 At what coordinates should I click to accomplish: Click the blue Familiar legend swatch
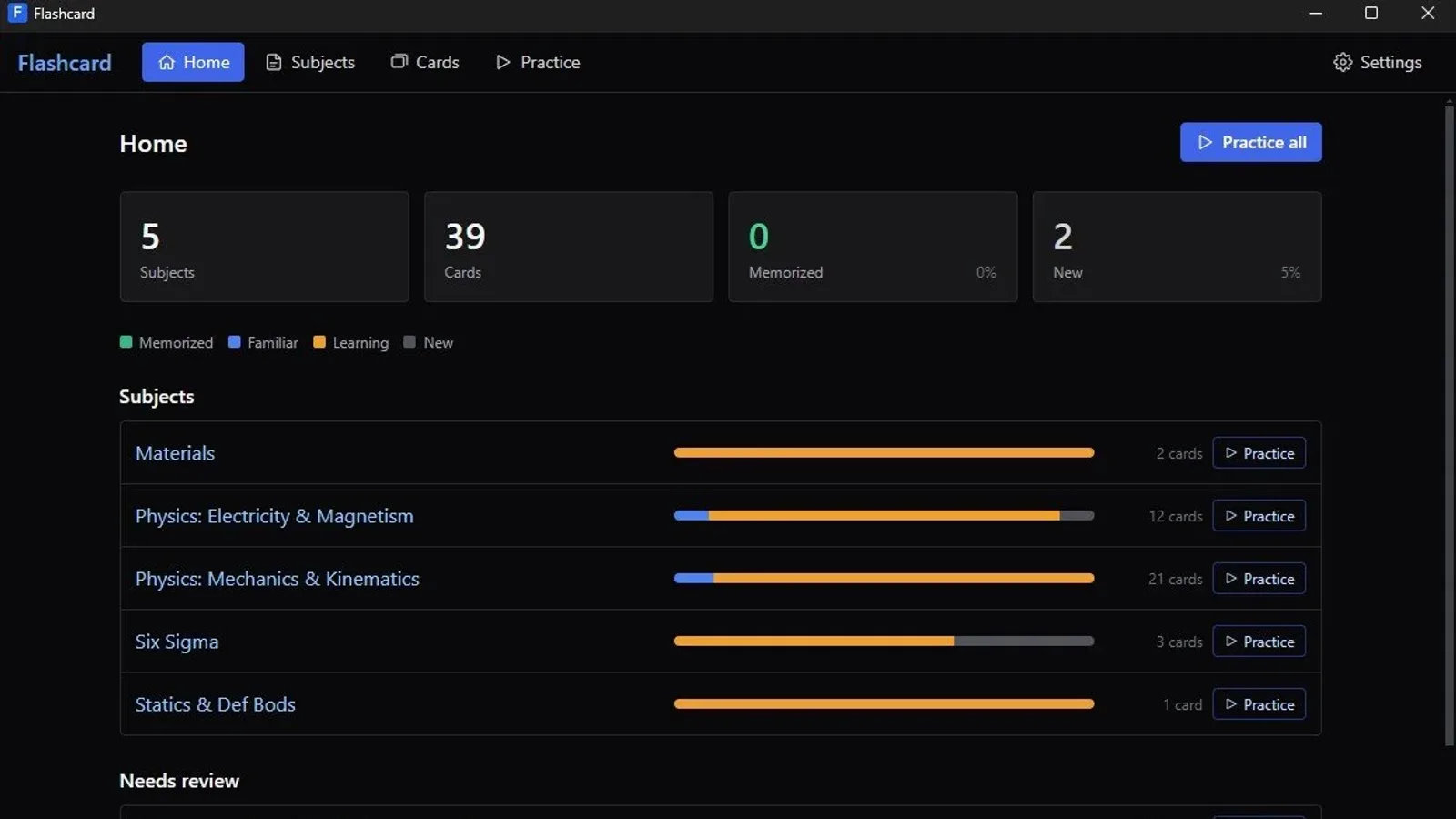click(x=234, y=342)
